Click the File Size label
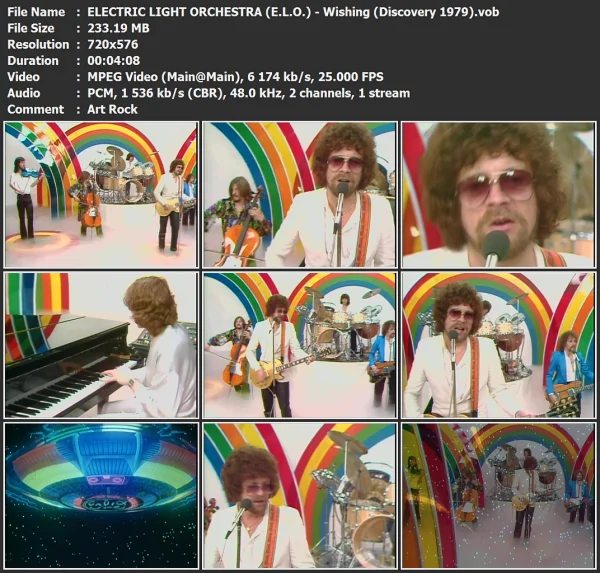Screen dimensions: 600x573 (x=31, y=28)
